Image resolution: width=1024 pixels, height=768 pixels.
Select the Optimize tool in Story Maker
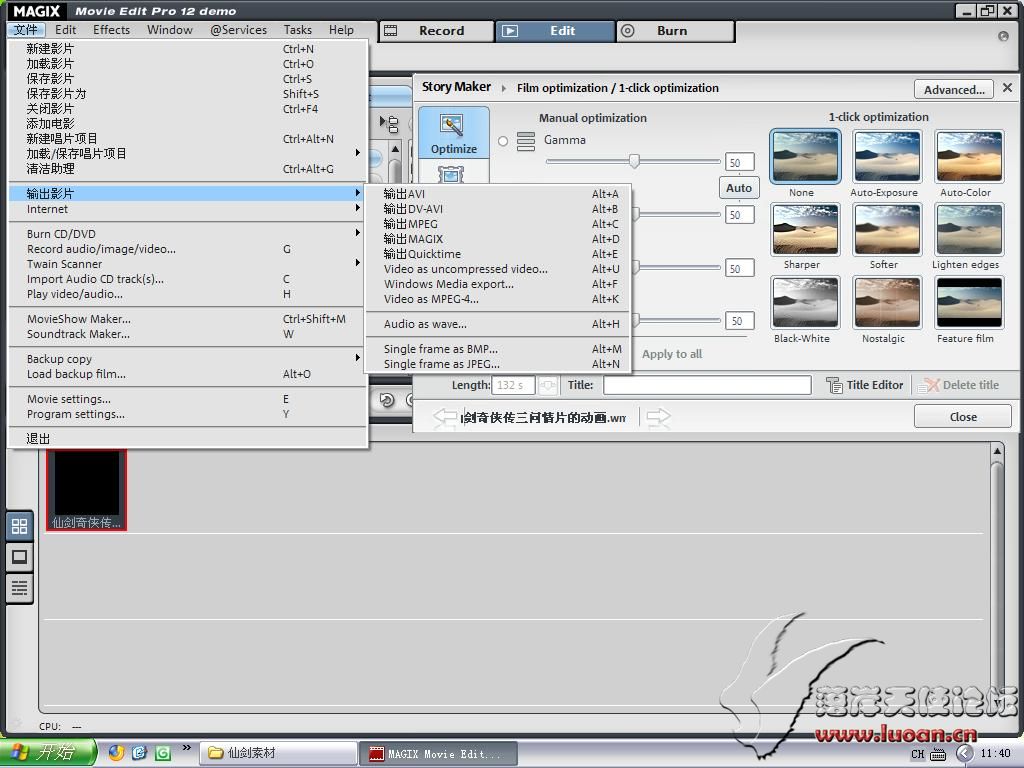(x=453, y=134)
